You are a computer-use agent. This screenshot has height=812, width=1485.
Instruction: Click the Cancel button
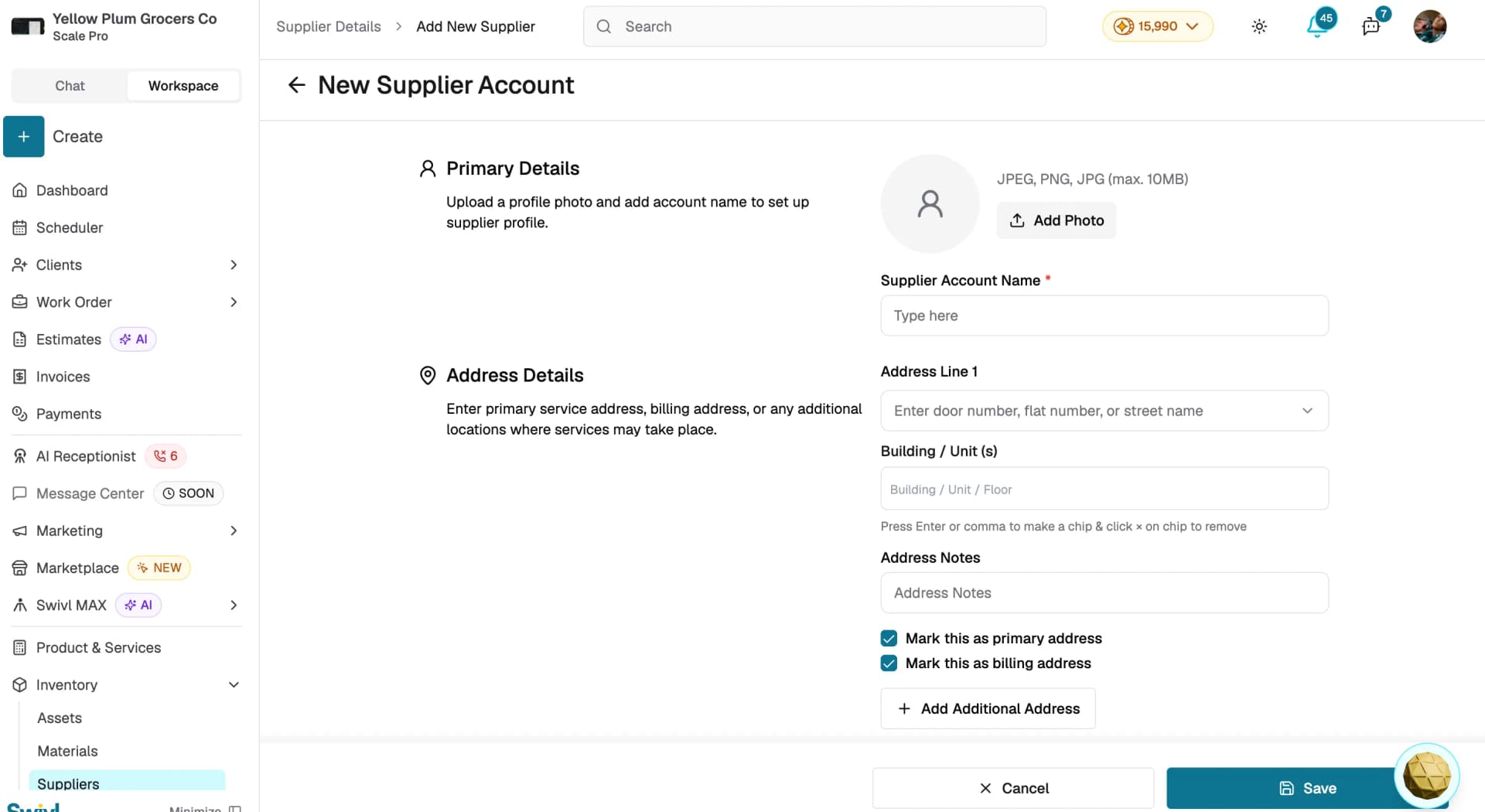[1013, 788]
